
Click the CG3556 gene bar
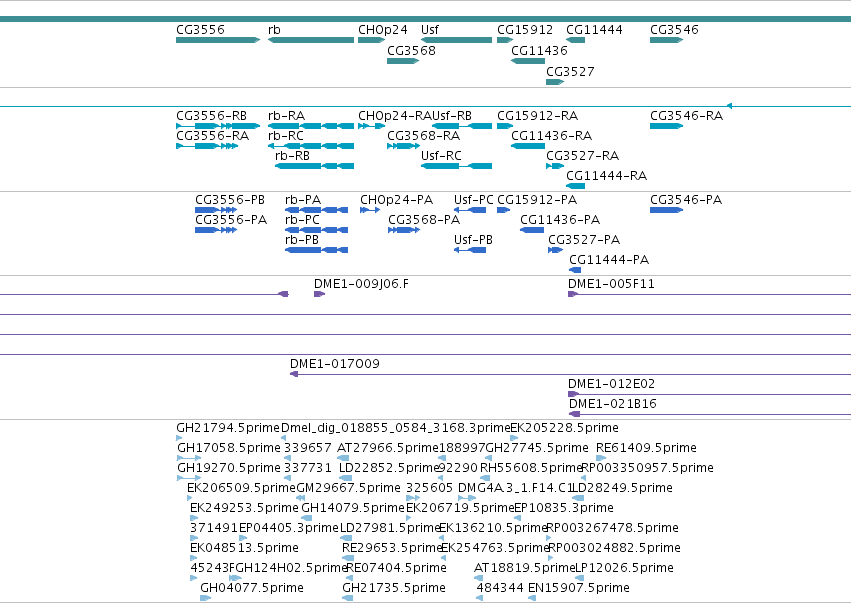[218, 40]
